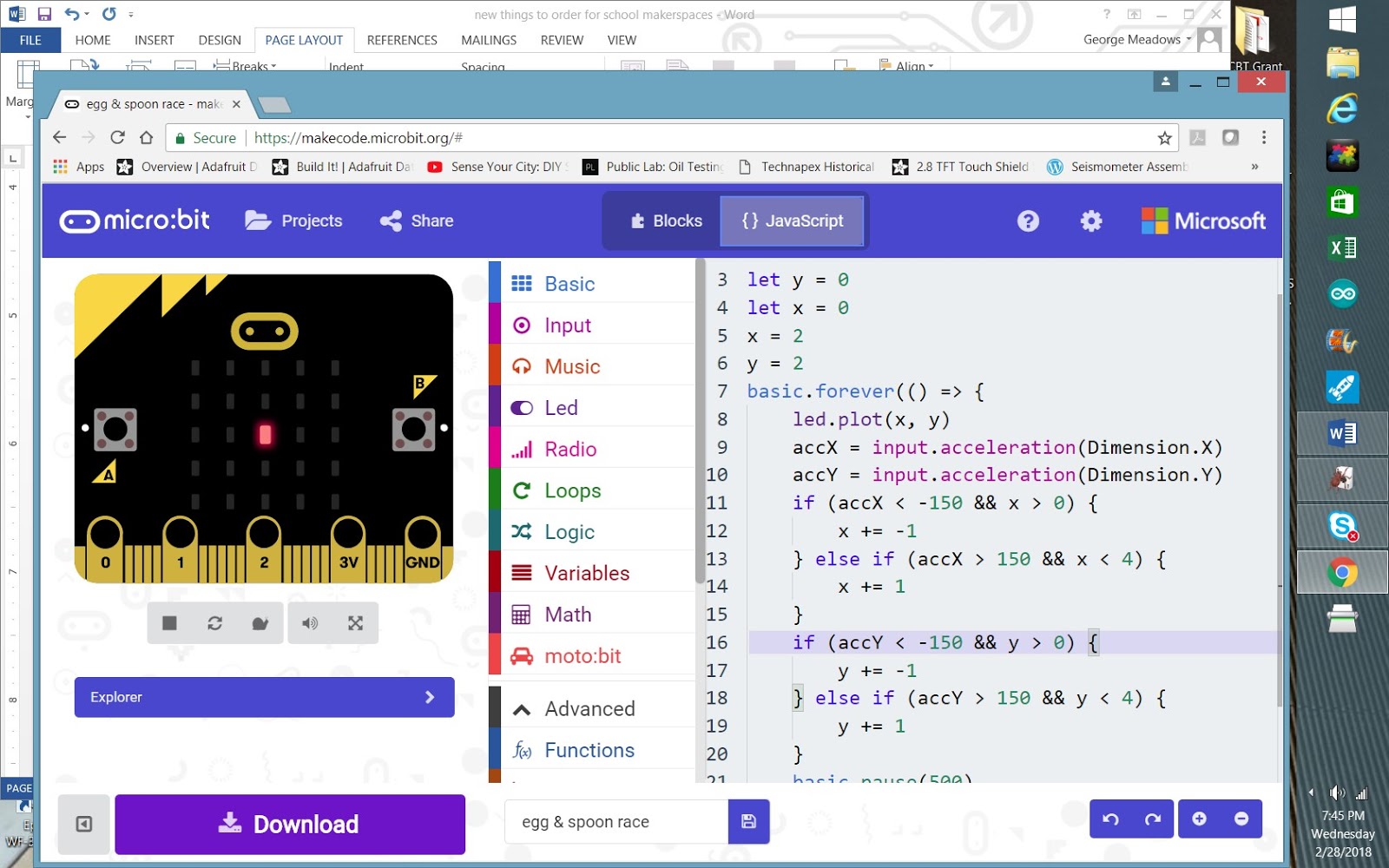
Task: Open hidden bookmarks with the chevron
Action: 1254,167
